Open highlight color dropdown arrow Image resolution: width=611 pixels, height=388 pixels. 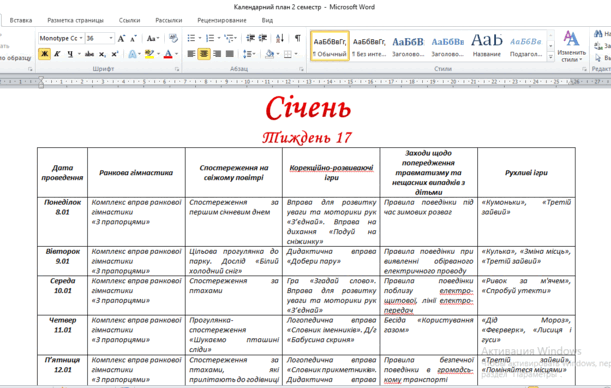pyautogui.click(x=158, y=54)
